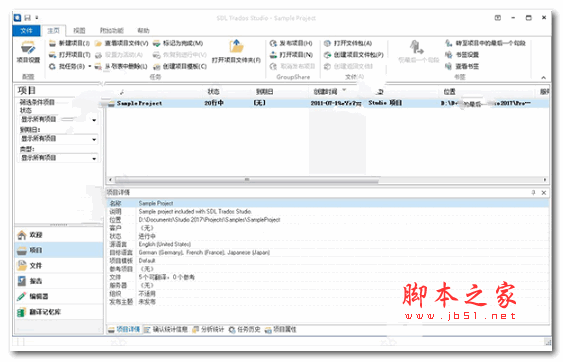Switch to the Home (主页) ribbon tab
This screenshot has height=362, width=563.
tap(53, 31)
